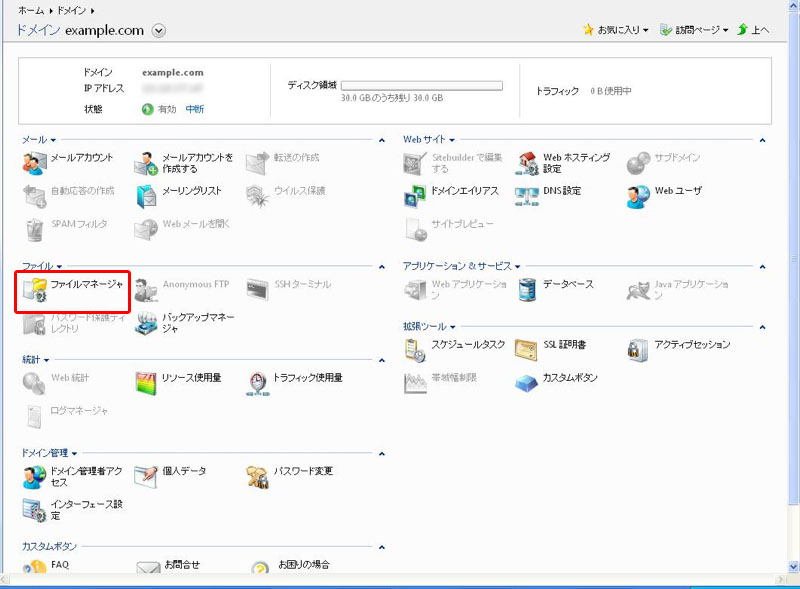Viewport: 800px width, 589px height.
Task: Collapse the メール section with its arrow
Action: pyautogui.click(x=382, y=140)
